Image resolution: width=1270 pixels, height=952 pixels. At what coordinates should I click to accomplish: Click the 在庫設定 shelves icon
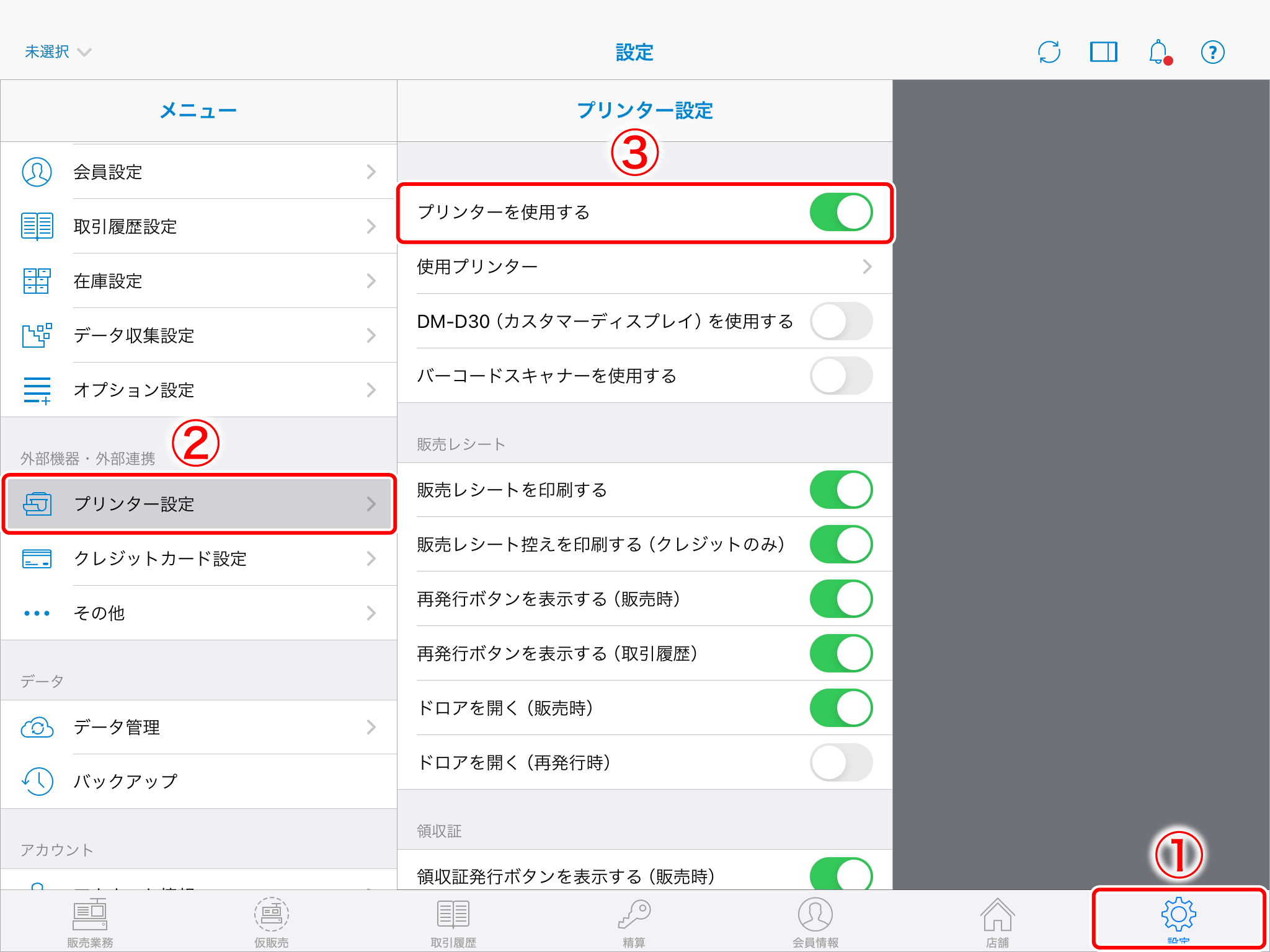(x=37, y=281)
